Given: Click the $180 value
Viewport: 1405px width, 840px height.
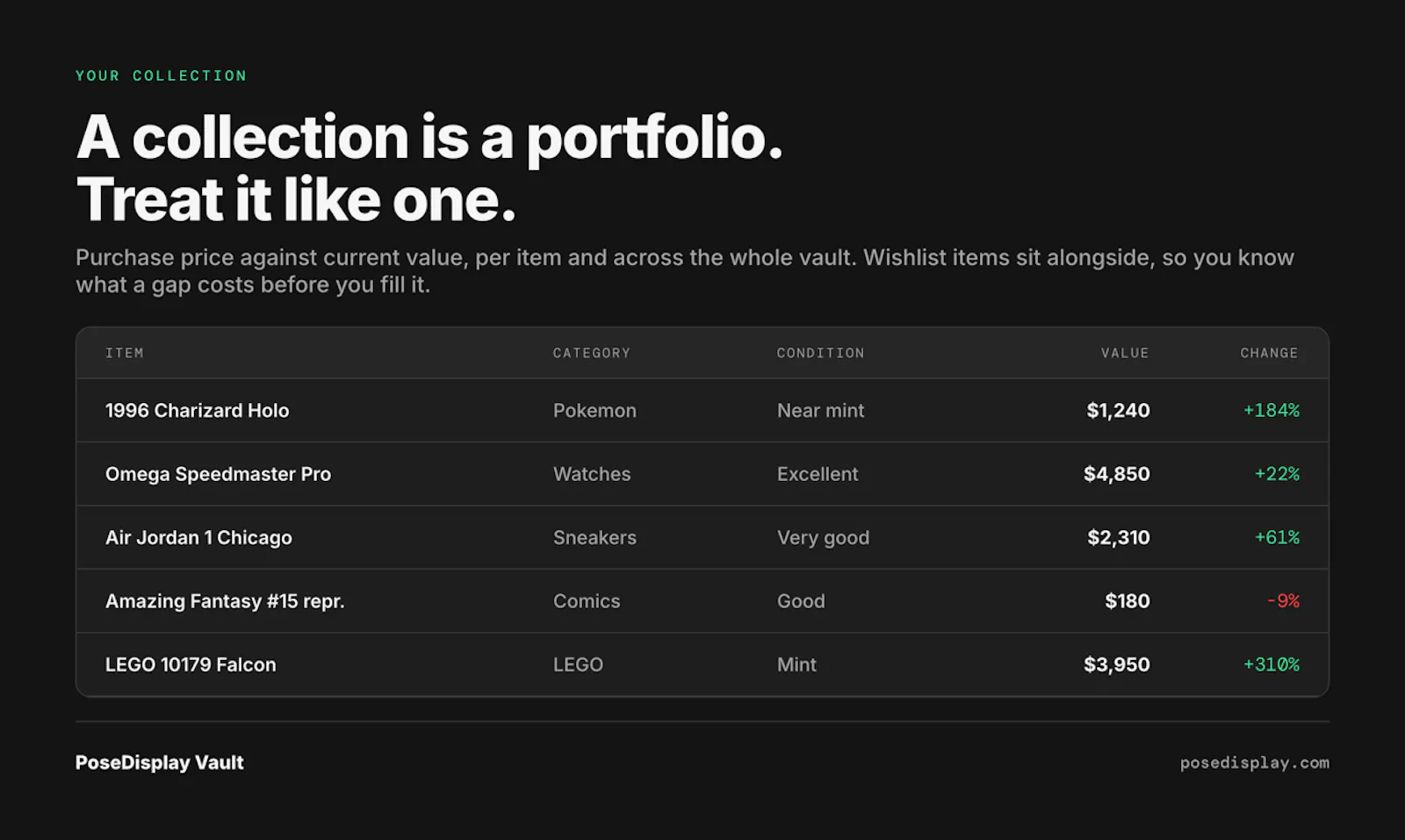Looking at the screenshot, I should pyautogui.click(x=1127, y=601).
